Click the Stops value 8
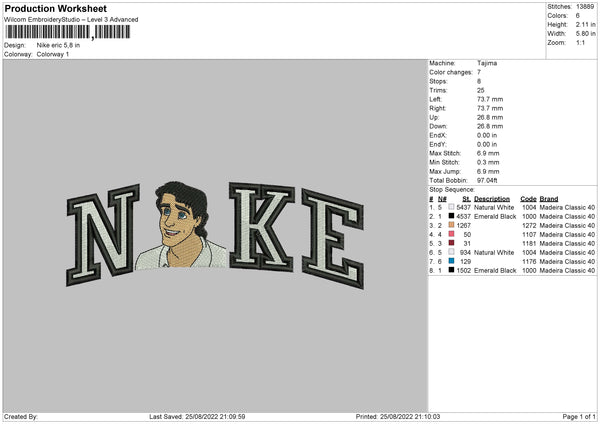 [x=479, y=81]
